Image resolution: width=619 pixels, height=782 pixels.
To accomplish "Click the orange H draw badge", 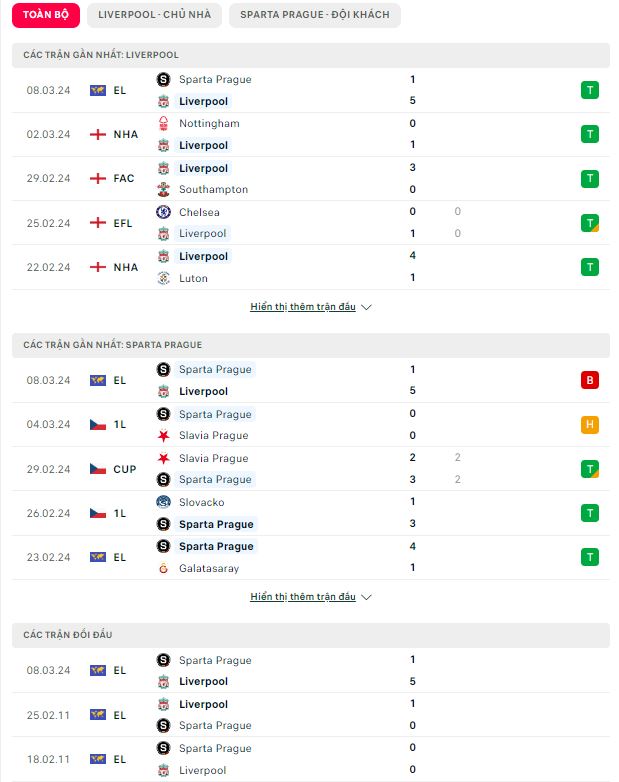I will (590, 424).
